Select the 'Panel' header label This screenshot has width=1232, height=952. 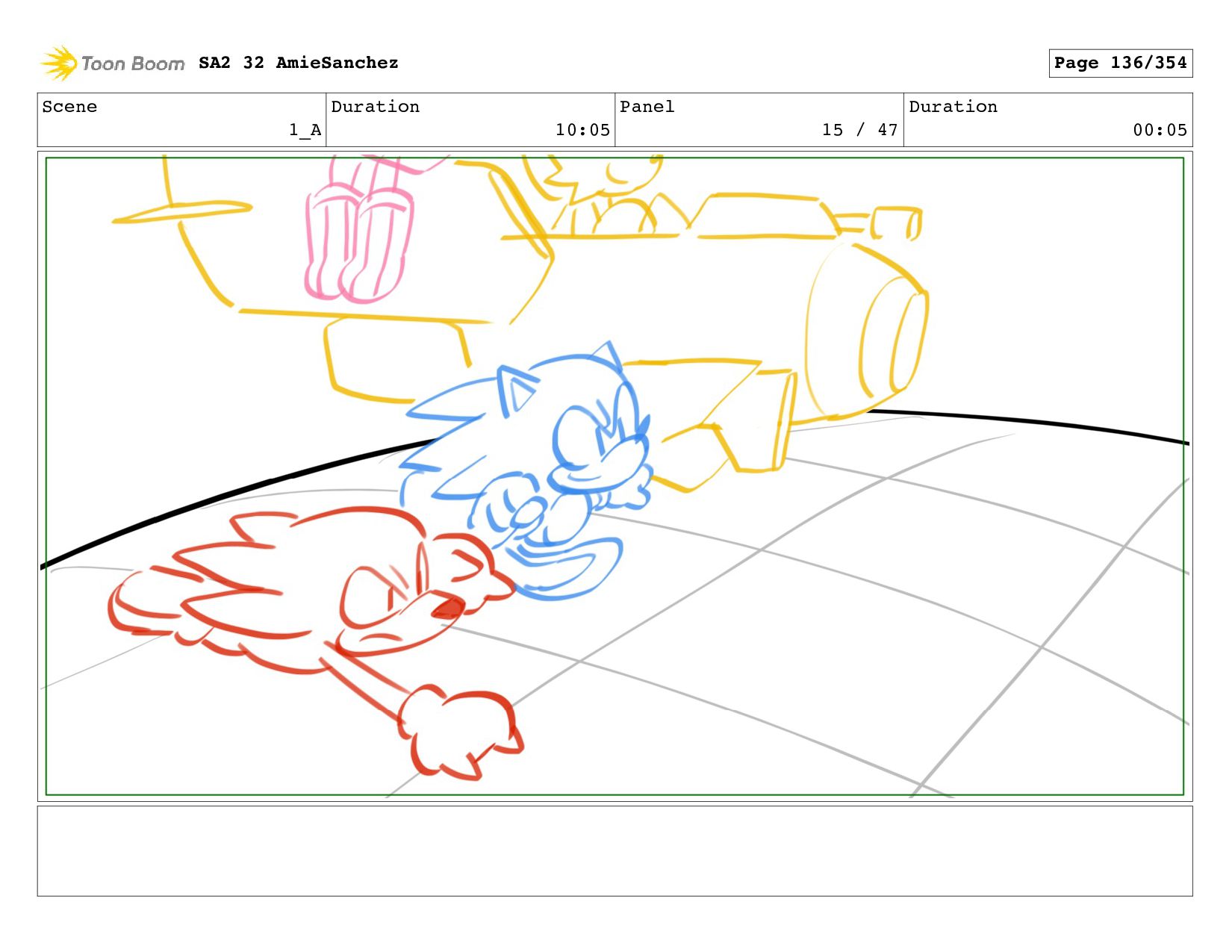point(647,107)
